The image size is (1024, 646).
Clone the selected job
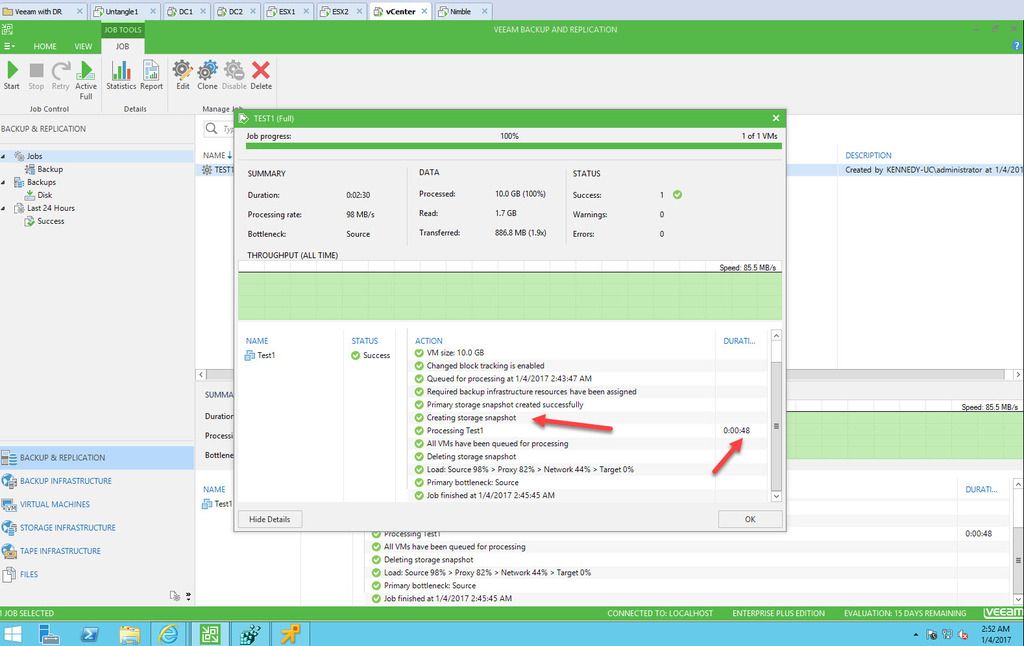pos(208,75)
